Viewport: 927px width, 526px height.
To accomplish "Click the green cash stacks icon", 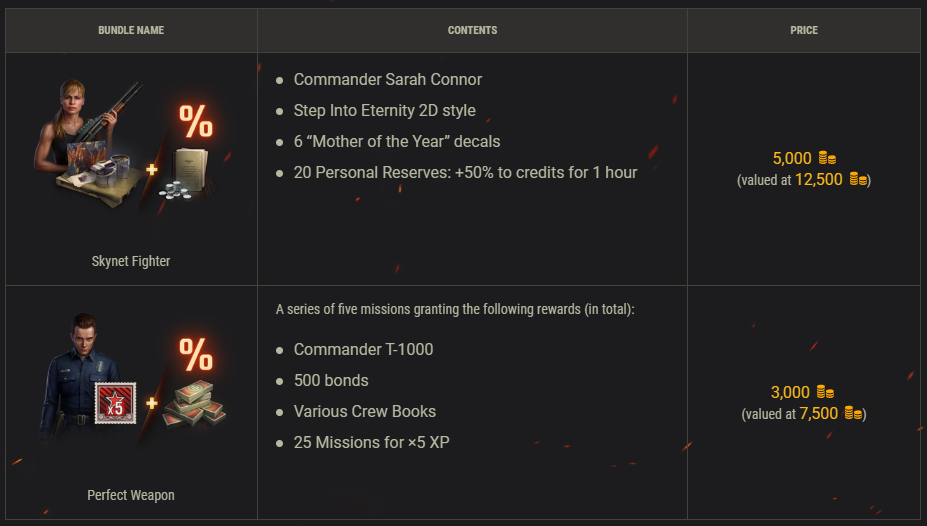I will [x=194, y=405].
